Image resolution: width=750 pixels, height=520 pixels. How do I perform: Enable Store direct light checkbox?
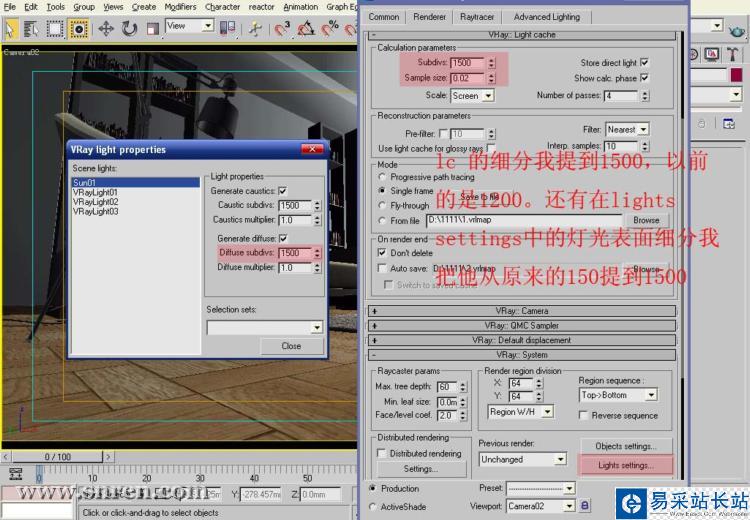(x=644, y=62)
